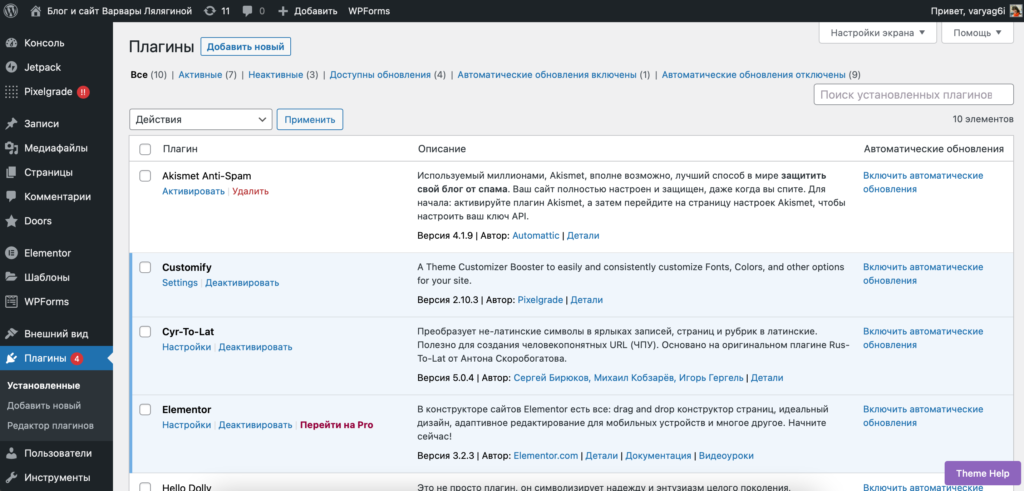Screen dimensions: 1024x491
Task: Click the plugin search input field
Action: pos(905,95)
